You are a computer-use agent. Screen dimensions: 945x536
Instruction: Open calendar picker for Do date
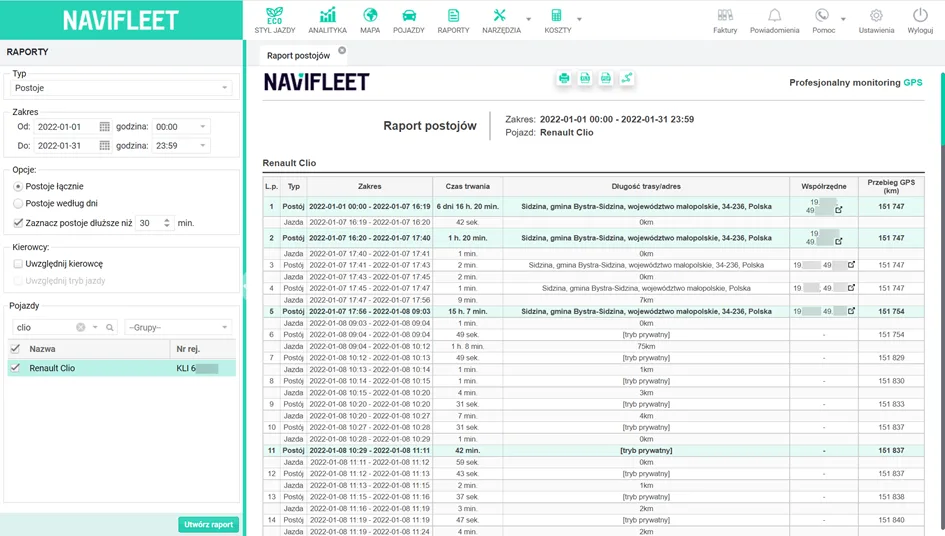(x=105, y=145)
